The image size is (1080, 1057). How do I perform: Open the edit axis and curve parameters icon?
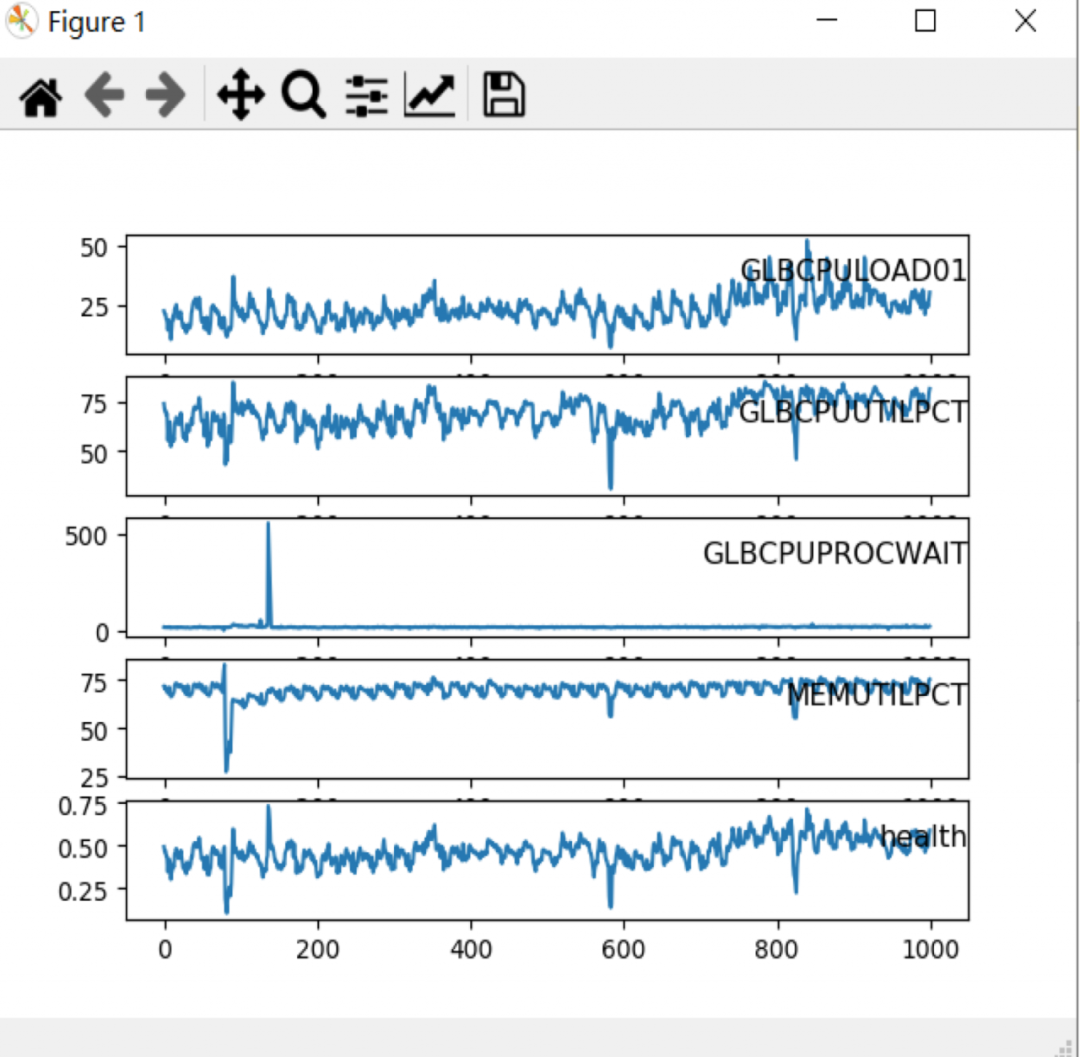point(429,96)
